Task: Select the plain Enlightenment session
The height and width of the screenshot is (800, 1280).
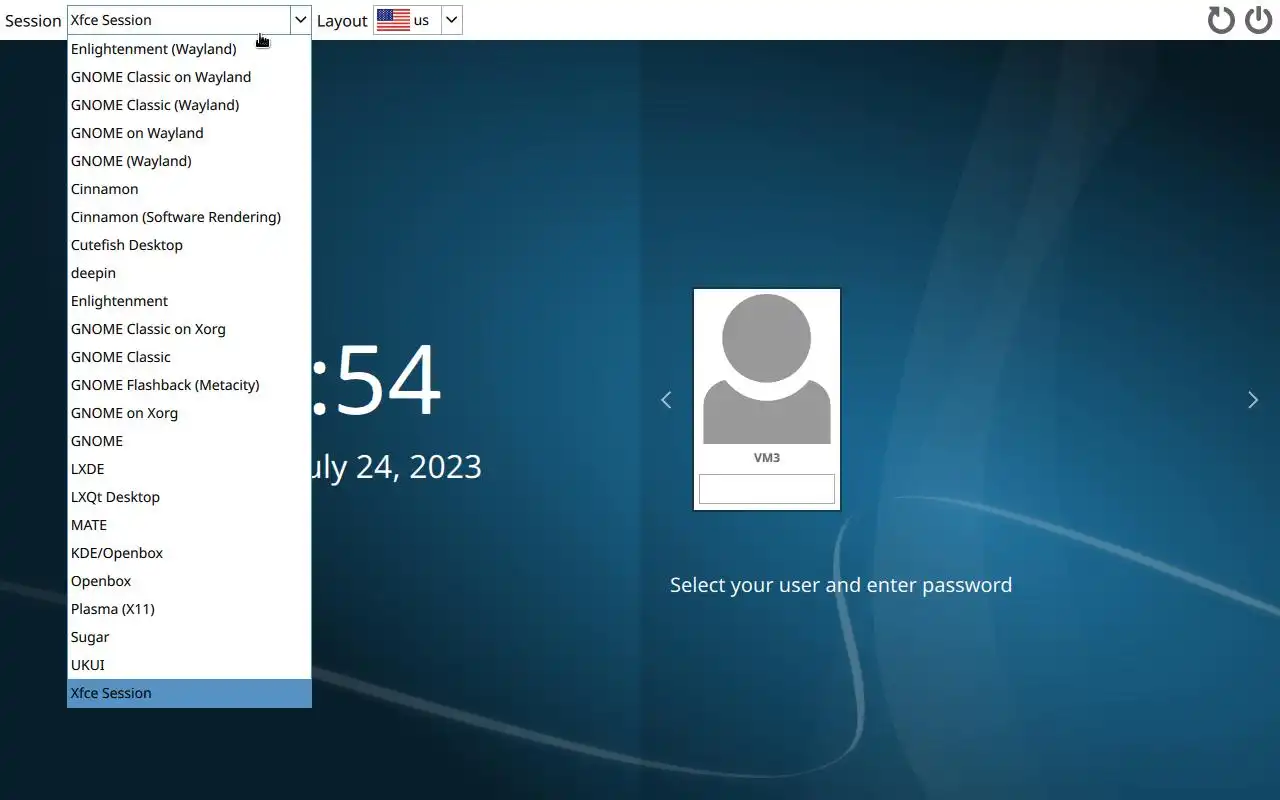Action: click(x=189, y=301)
